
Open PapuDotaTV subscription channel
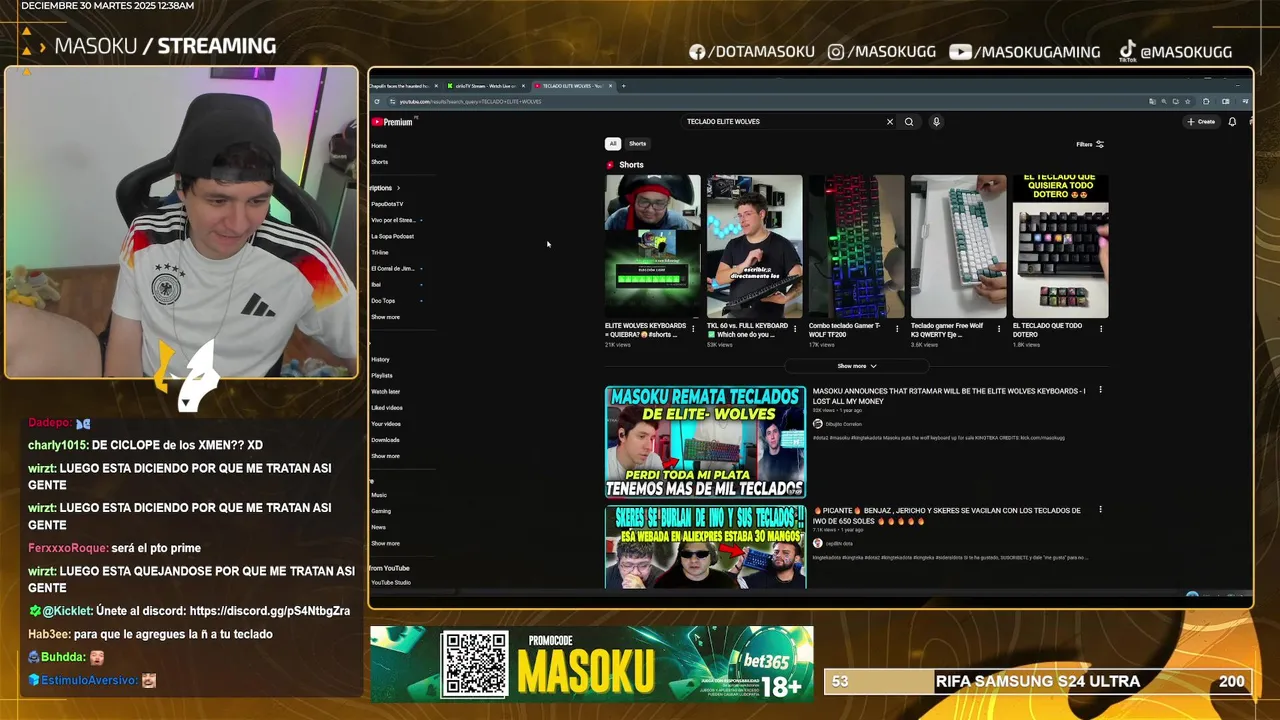point(387,204)
